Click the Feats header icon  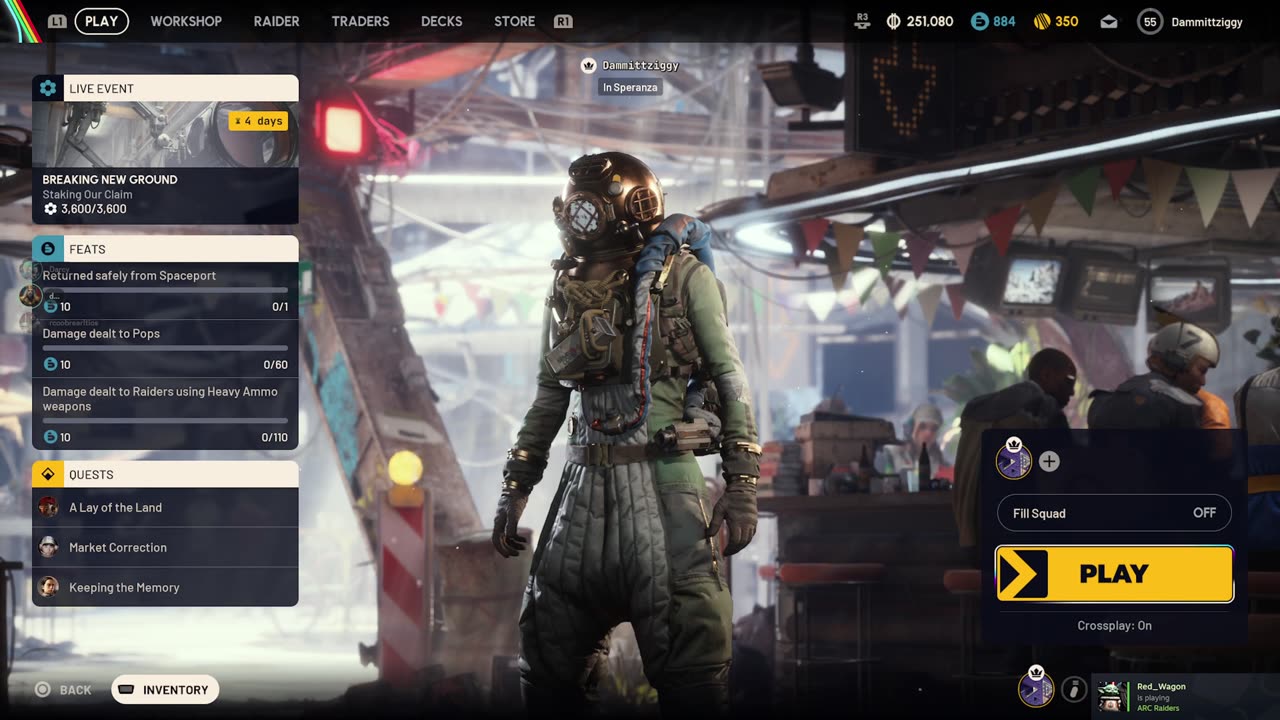tap(47, 249)
